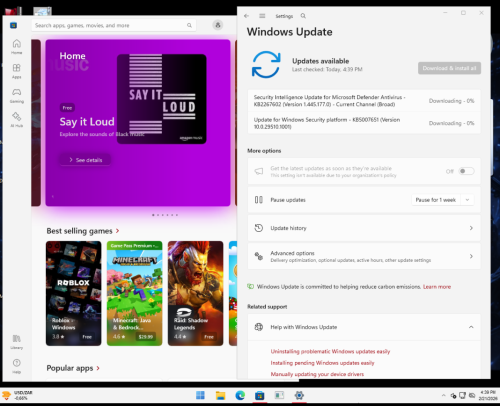Click the search icon in Settings title bar
The height and width of the screenshot is (406, 500).
pyautogui.click(x=303, y=16)
